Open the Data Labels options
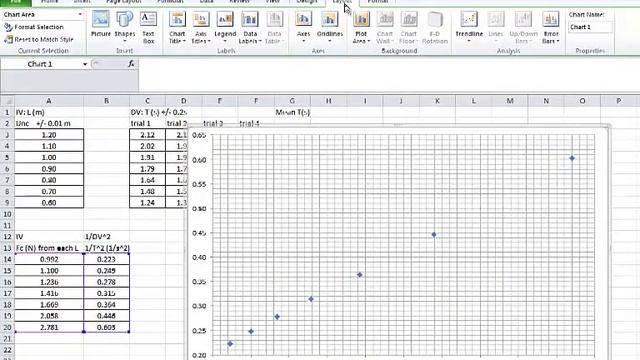The height and width of the screenshot is (360, 640). 250,28
